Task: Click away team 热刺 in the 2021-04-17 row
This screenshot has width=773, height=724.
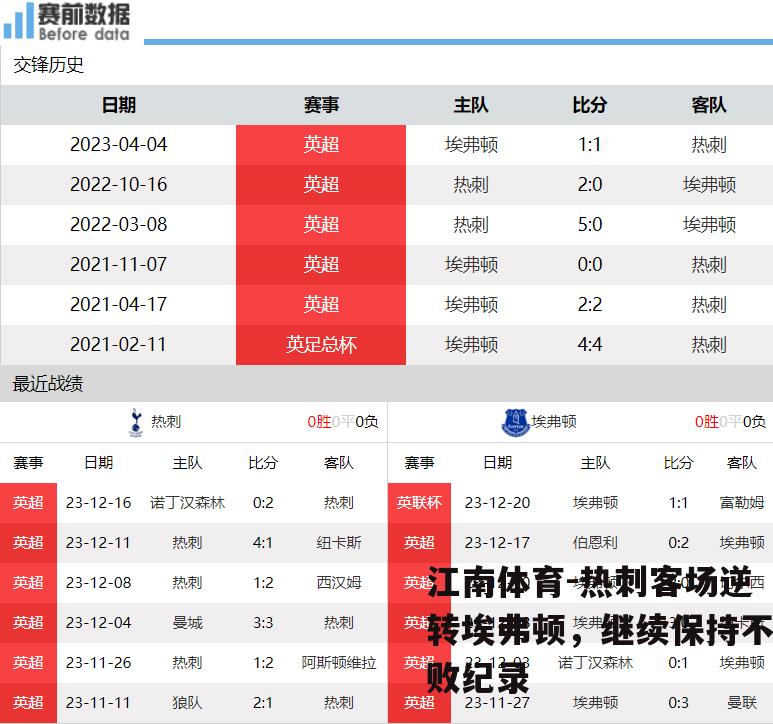Action: point(708,305)
